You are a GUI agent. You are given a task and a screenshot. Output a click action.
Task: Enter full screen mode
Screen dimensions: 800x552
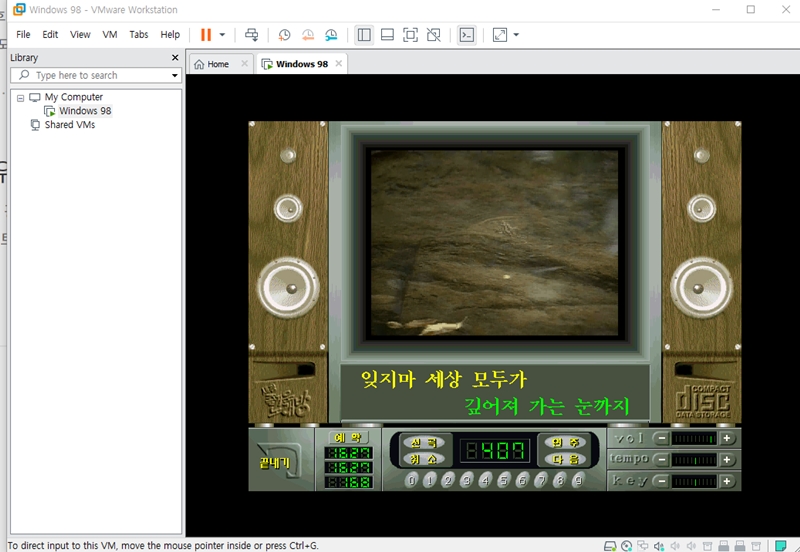(x=410, y=35)
